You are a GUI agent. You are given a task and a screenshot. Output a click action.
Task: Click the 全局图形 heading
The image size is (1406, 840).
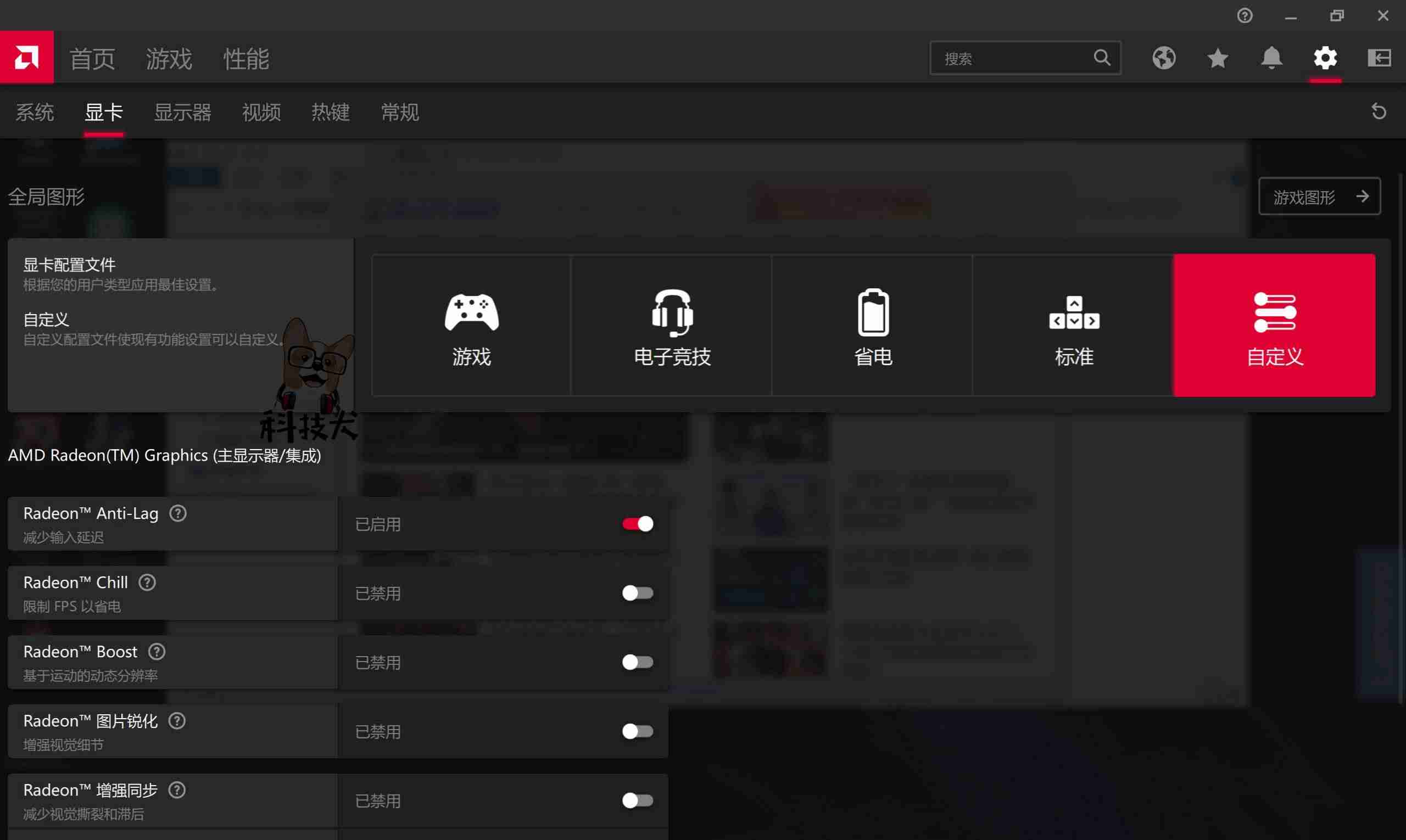pyautogui.click(x=47, y=197)
